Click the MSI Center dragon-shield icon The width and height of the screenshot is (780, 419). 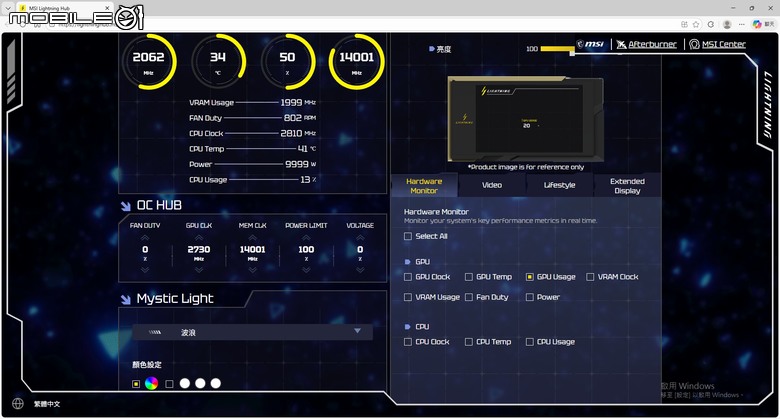(x=694, y=44)
